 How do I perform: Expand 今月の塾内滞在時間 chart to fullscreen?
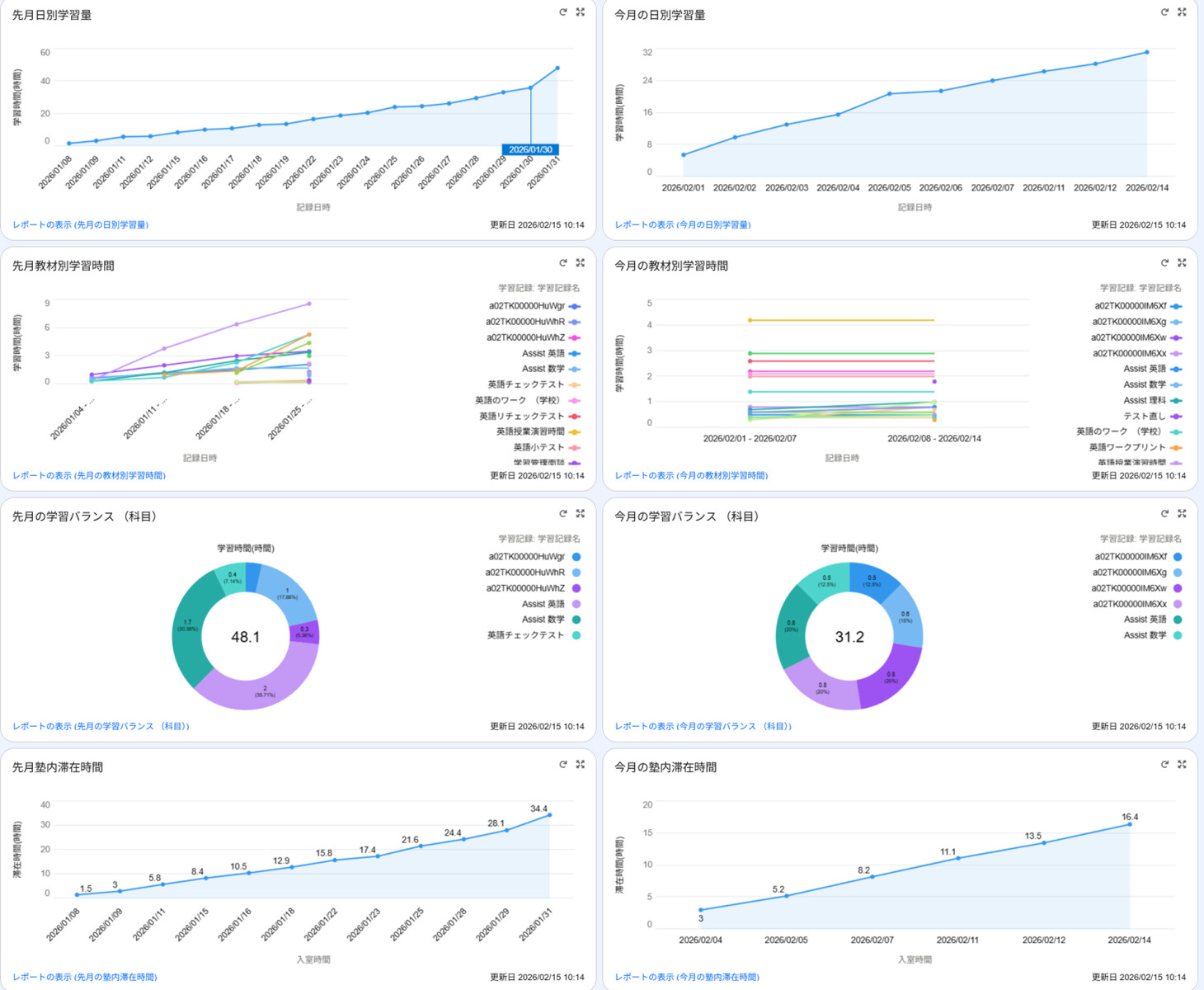(1182, 765)
